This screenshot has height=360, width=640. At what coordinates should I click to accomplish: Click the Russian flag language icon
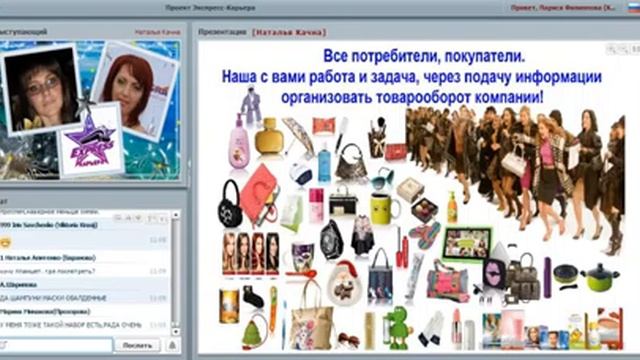633,7
